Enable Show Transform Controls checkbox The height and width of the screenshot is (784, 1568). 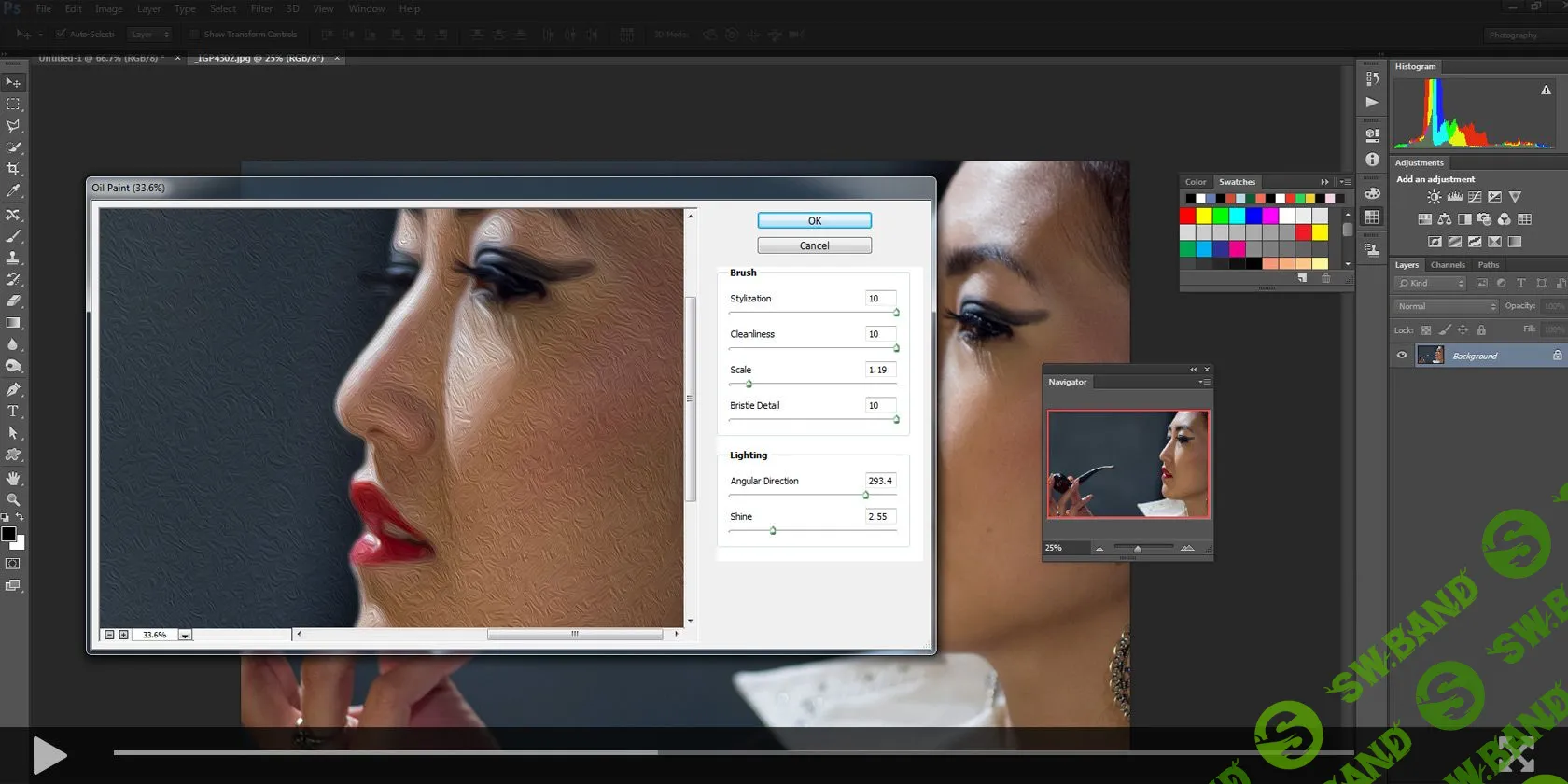point(194,35)
